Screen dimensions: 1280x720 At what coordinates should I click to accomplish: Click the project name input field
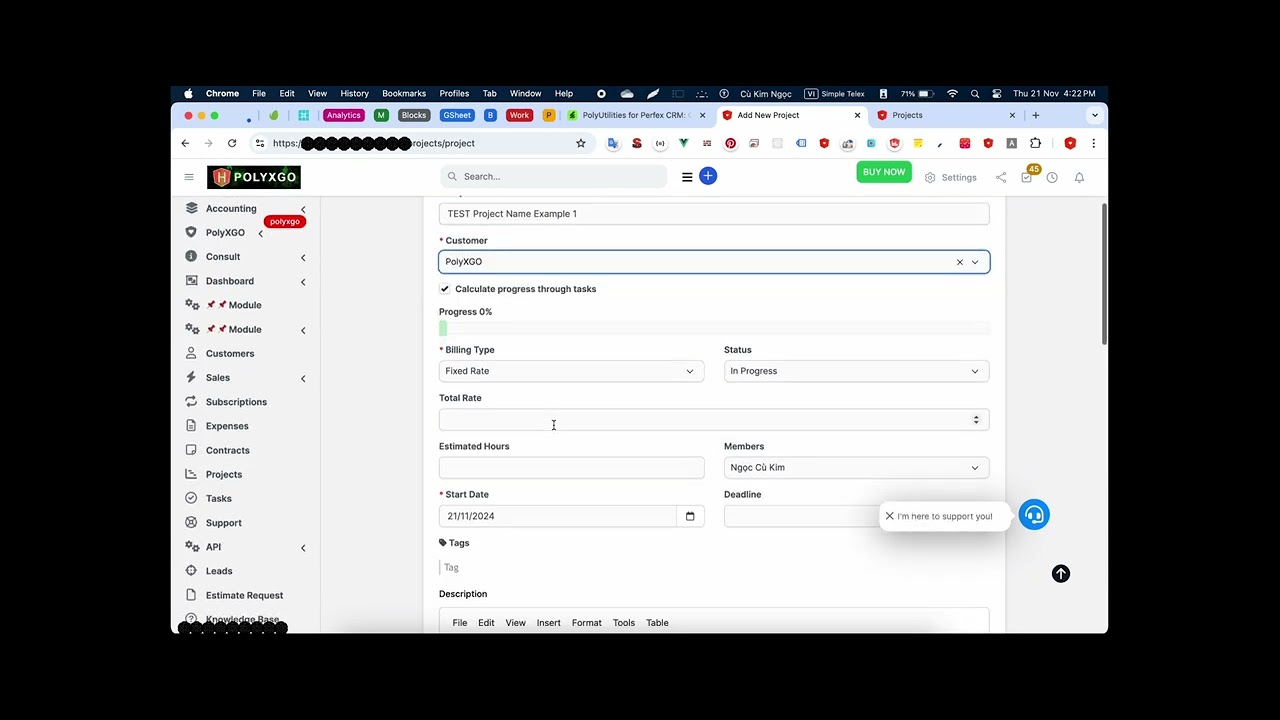click(714, 213)
